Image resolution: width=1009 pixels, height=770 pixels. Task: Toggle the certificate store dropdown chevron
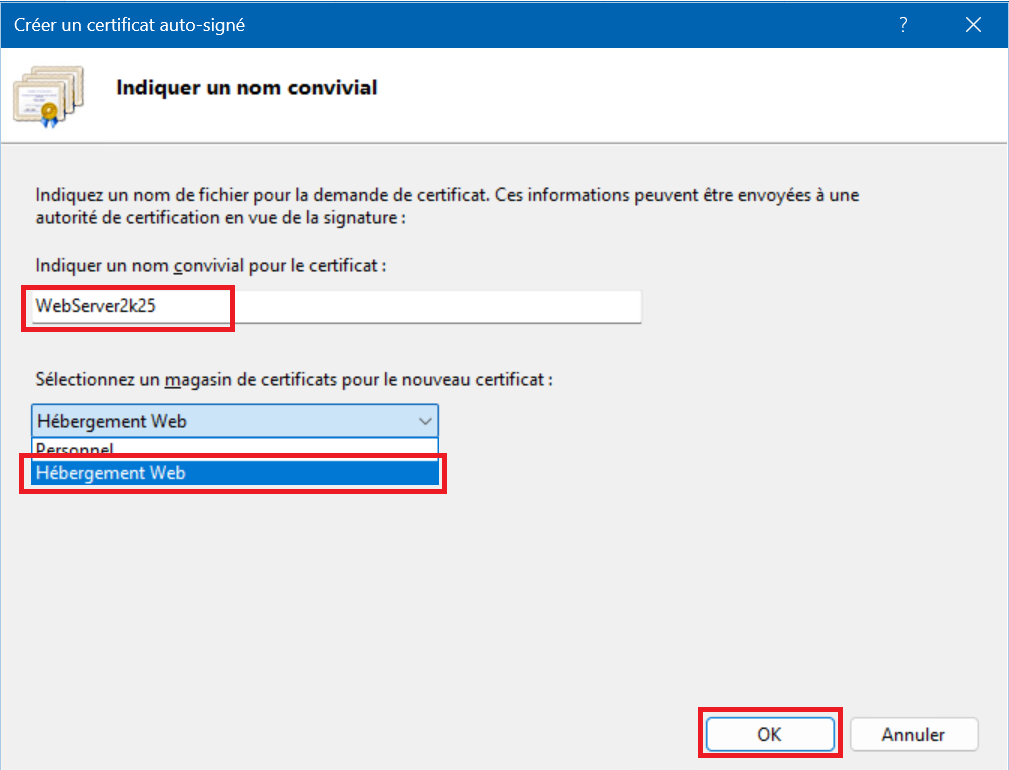425,421
